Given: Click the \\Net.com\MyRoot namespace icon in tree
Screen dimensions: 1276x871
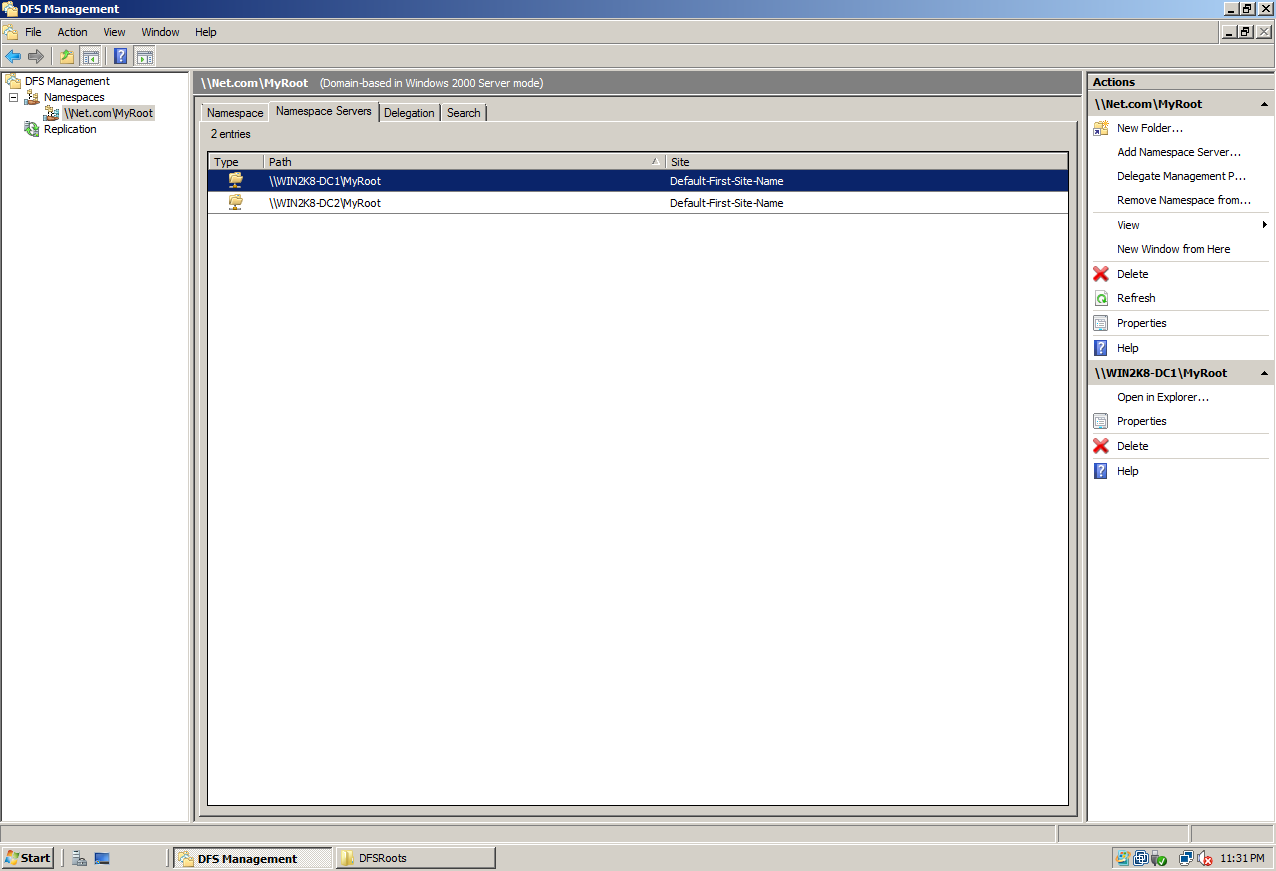Looking at the screenshot, I should [51, 113].
